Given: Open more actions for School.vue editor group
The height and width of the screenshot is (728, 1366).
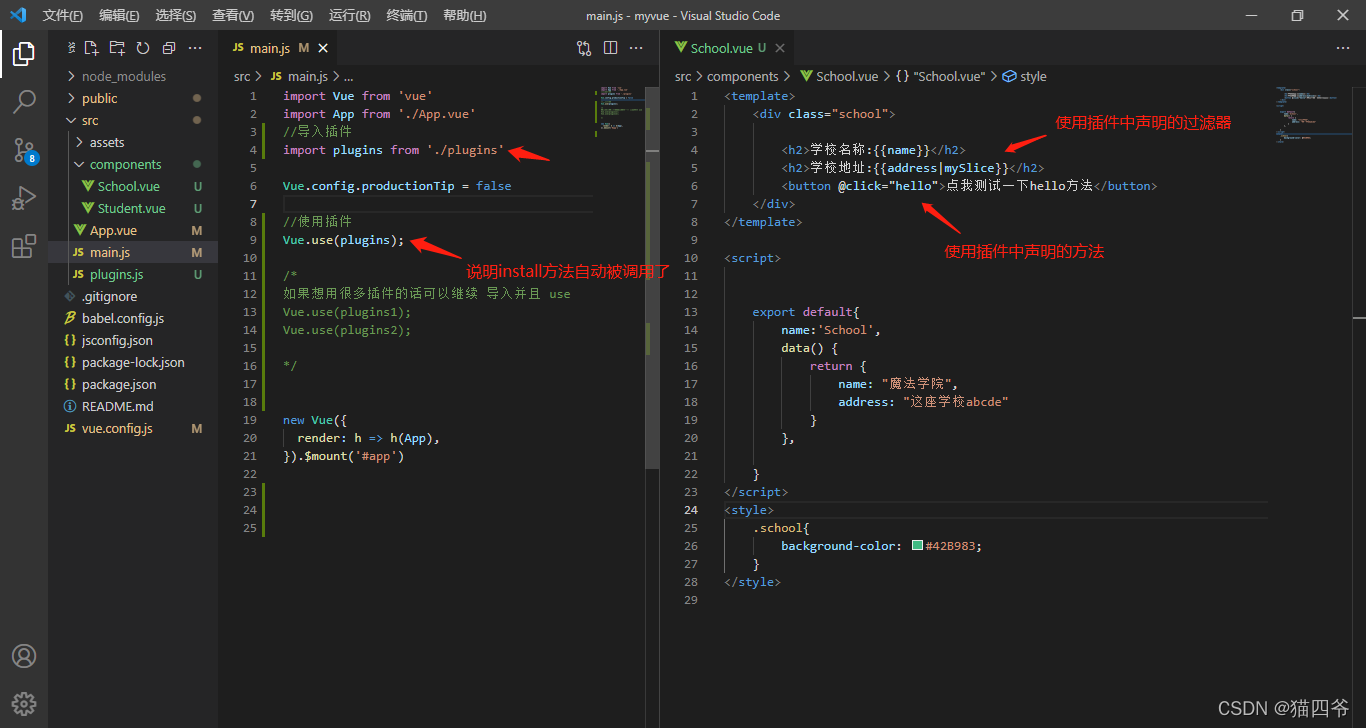Looking at the screenshot, I should pos(1343,48).
